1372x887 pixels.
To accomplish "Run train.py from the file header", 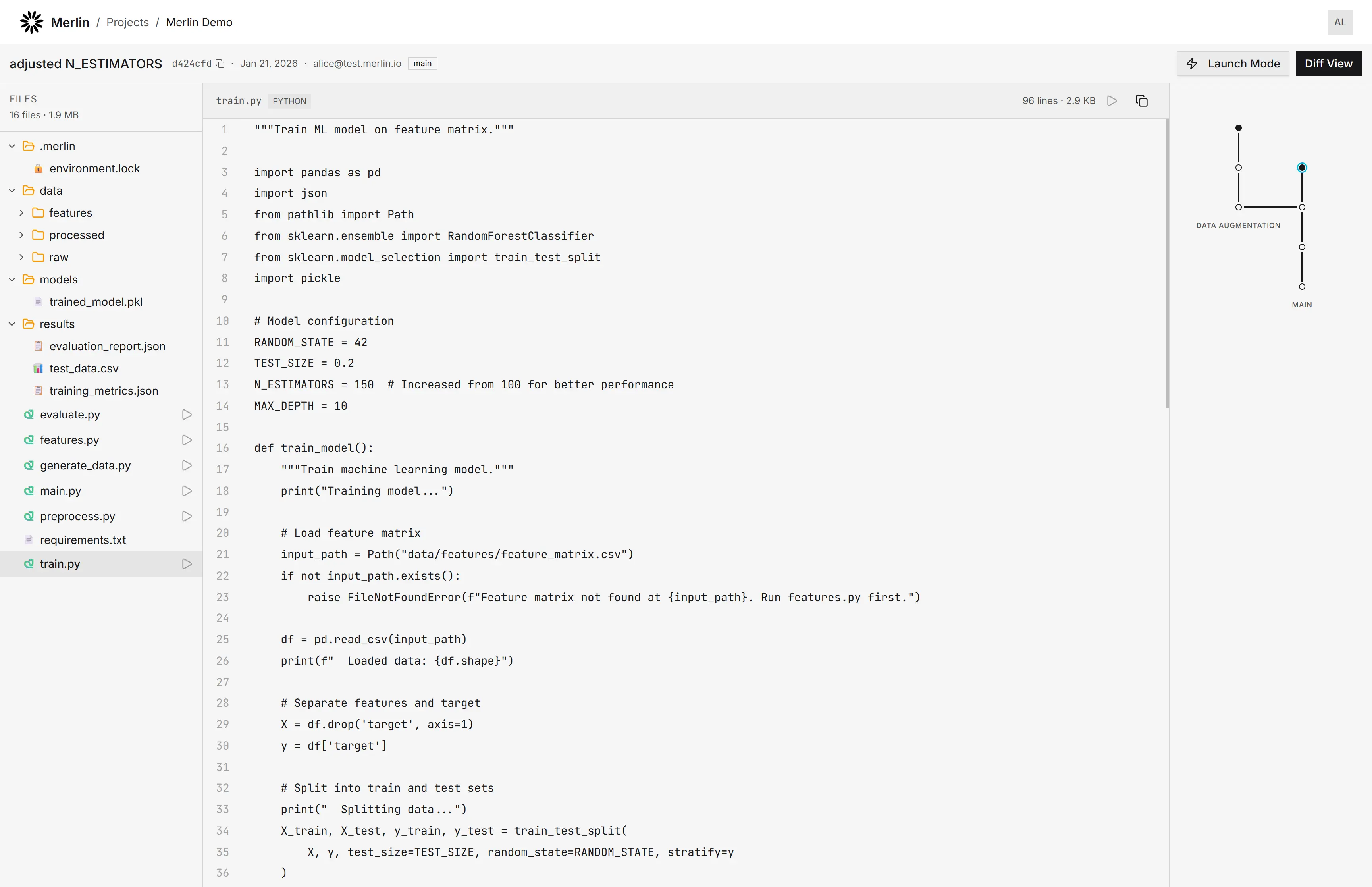I will [1112, 101].
